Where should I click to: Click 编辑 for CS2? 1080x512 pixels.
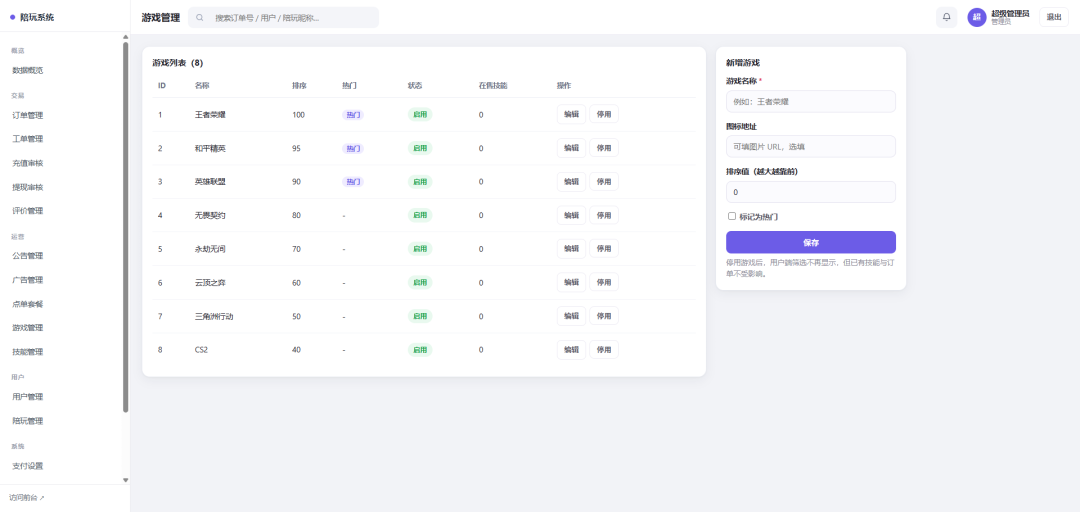pos(571,349)
